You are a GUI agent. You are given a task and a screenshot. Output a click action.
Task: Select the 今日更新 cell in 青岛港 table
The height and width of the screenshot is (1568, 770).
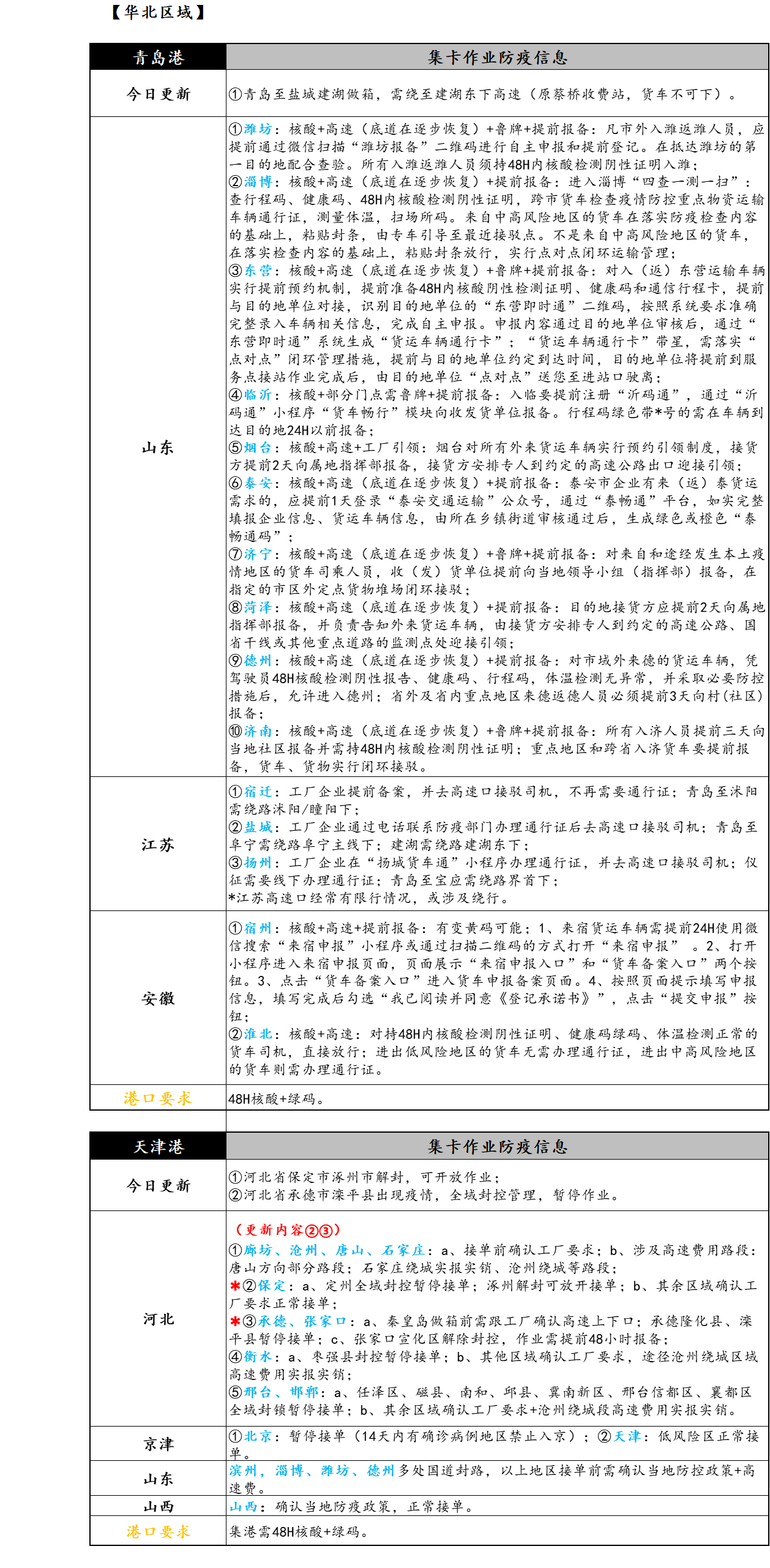point(158,94)
